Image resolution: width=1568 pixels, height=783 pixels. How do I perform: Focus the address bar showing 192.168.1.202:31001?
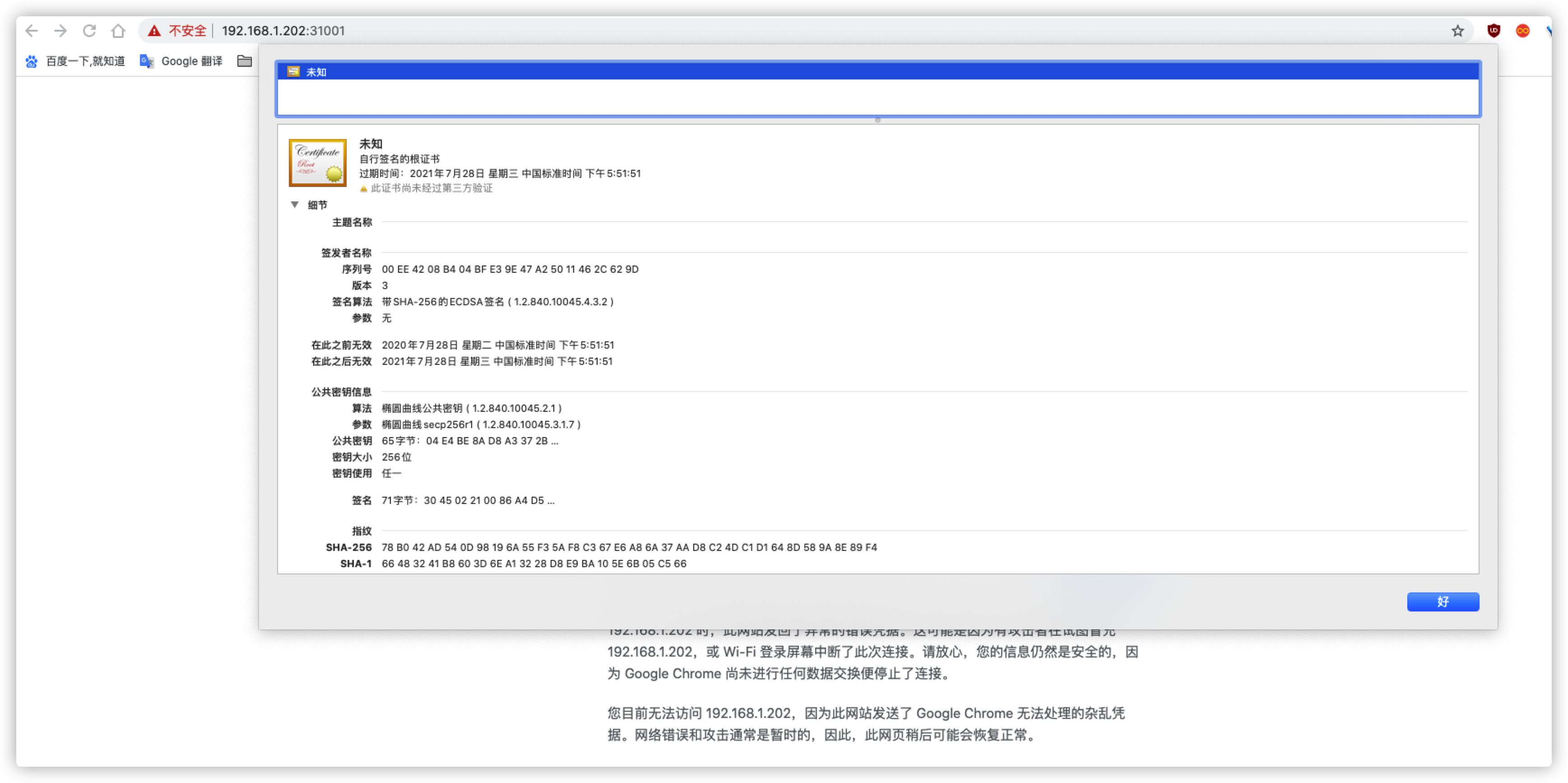pyautogui.click(x=283, y=30)
